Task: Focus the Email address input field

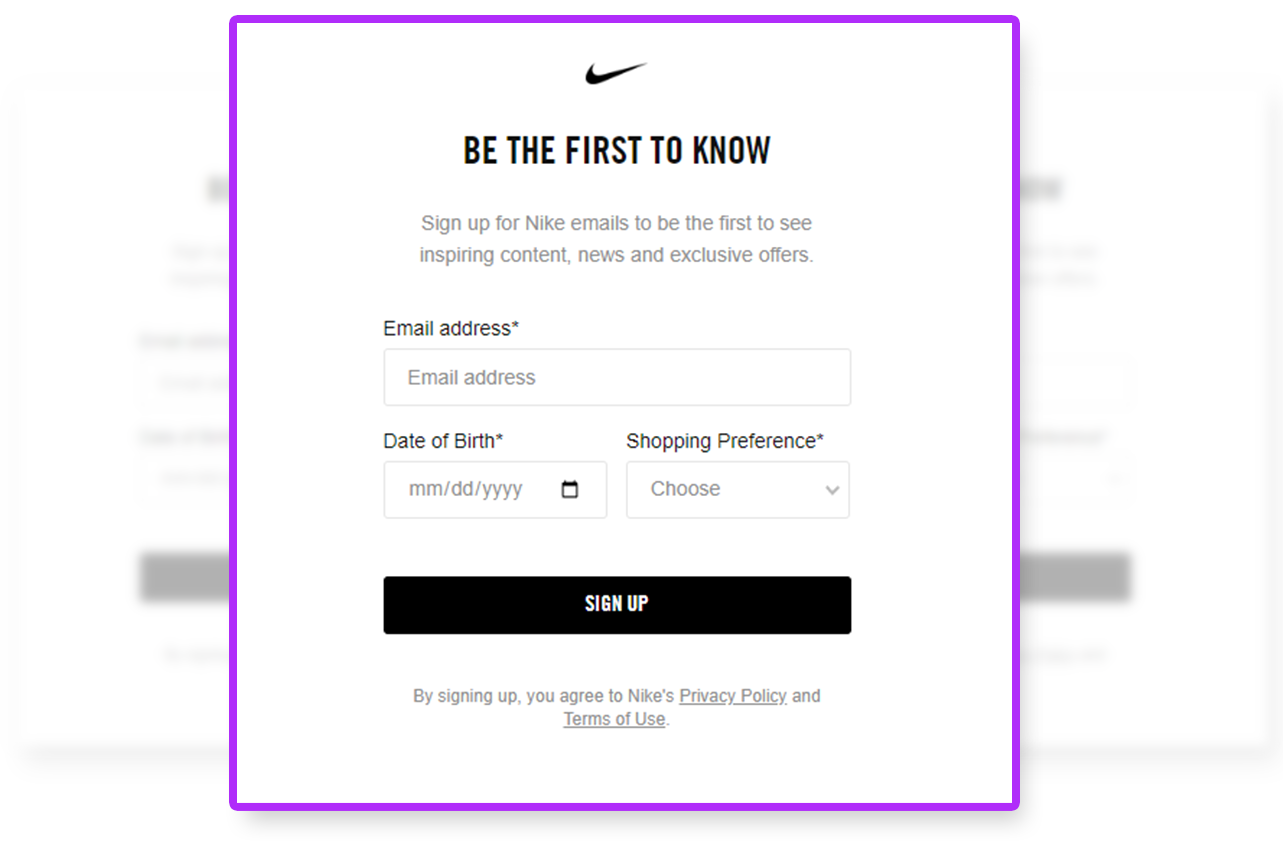Action: 616,377
